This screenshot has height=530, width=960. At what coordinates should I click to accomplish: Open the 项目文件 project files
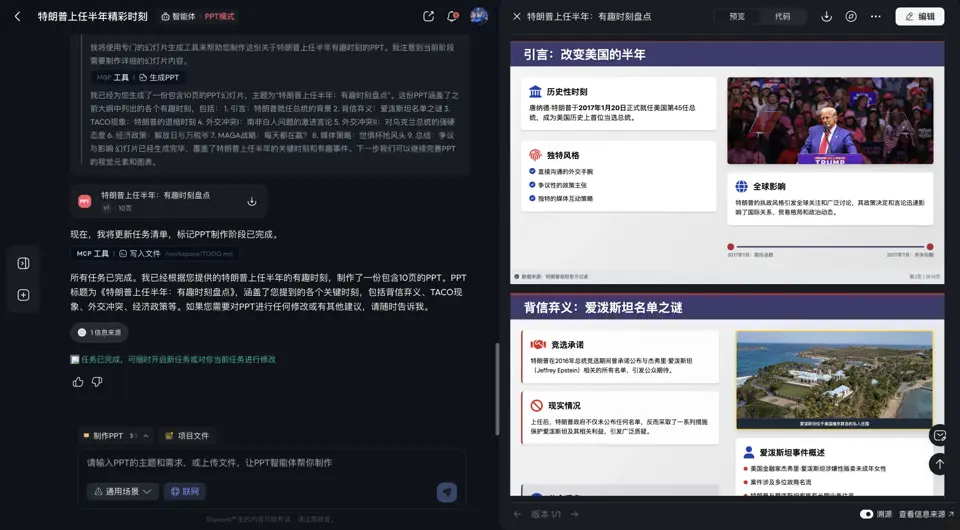coord(187,436)
